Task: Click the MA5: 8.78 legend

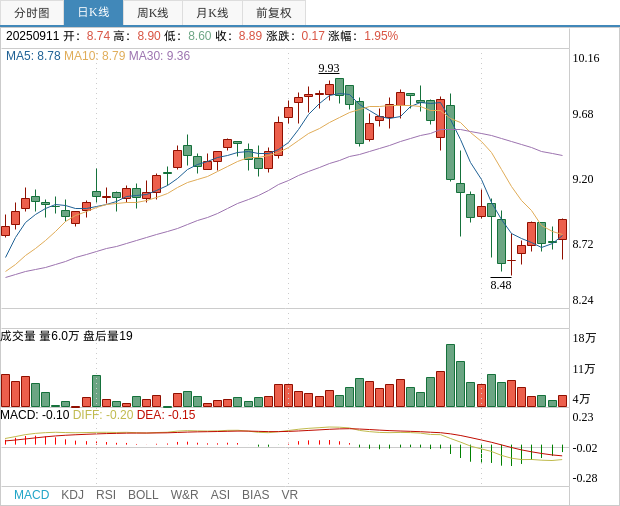Action: pos(33,56)
